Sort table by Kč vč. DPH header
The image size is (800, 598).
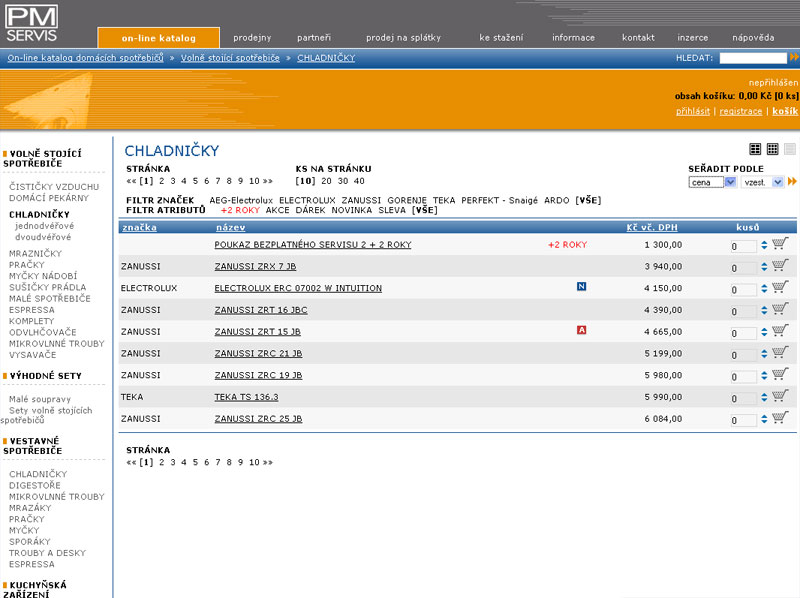pyautogui.click(x=652, y=228)
